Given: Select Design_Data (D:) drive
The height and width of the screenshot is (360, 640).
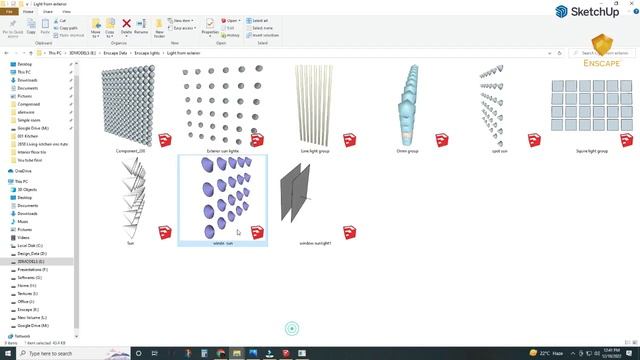Looking at the screenshot, I should coord(31,253).
